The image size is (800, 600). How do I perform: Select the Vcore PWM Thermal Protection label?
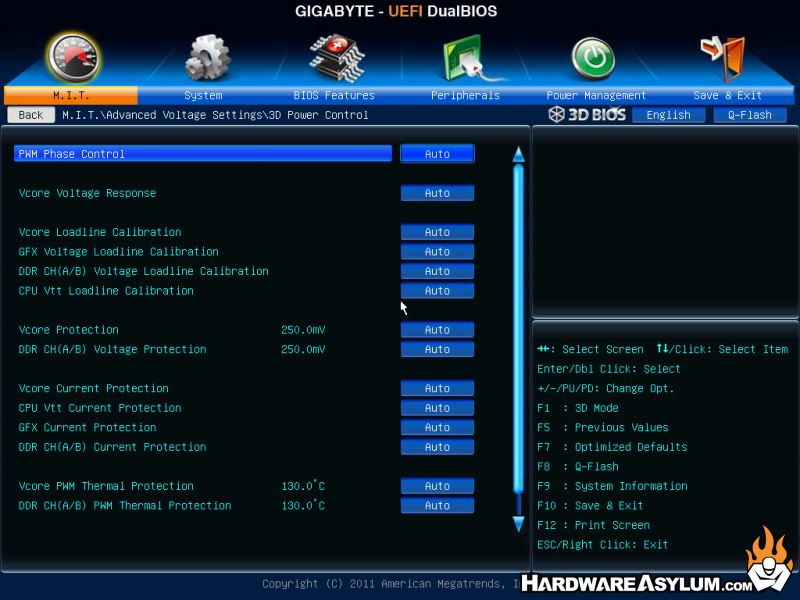coord(106,486)
